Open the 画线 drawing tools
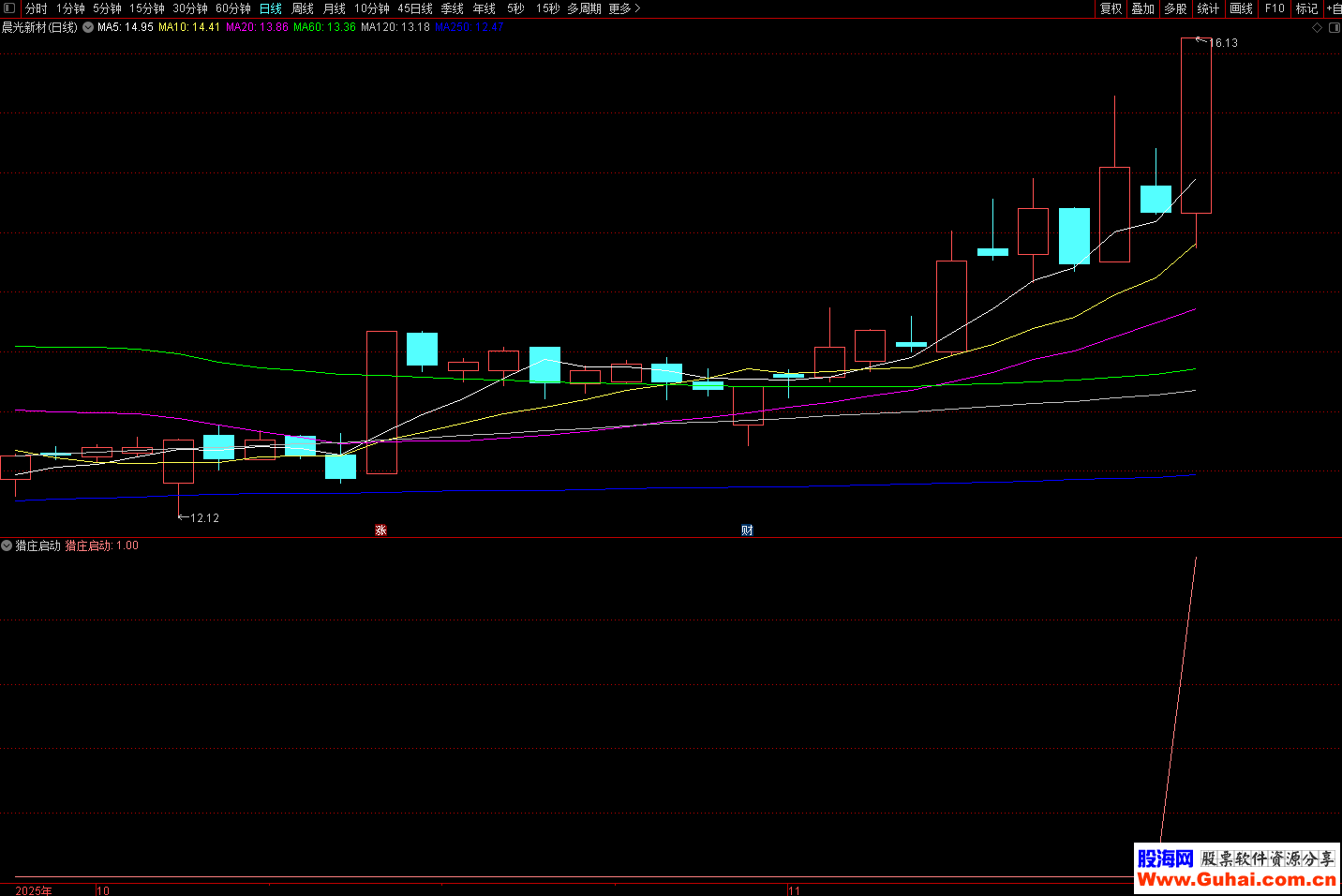 (x=1241, y=8)
